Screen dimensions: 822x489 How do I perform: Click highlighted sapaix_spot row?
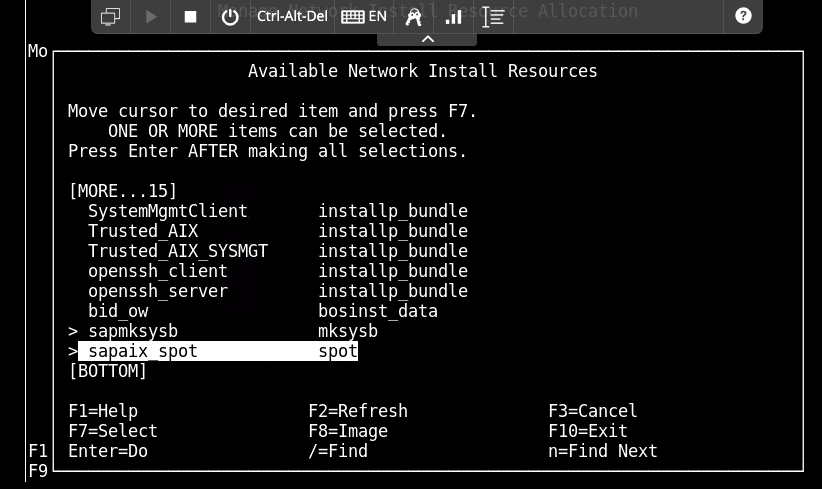point(218,351)
